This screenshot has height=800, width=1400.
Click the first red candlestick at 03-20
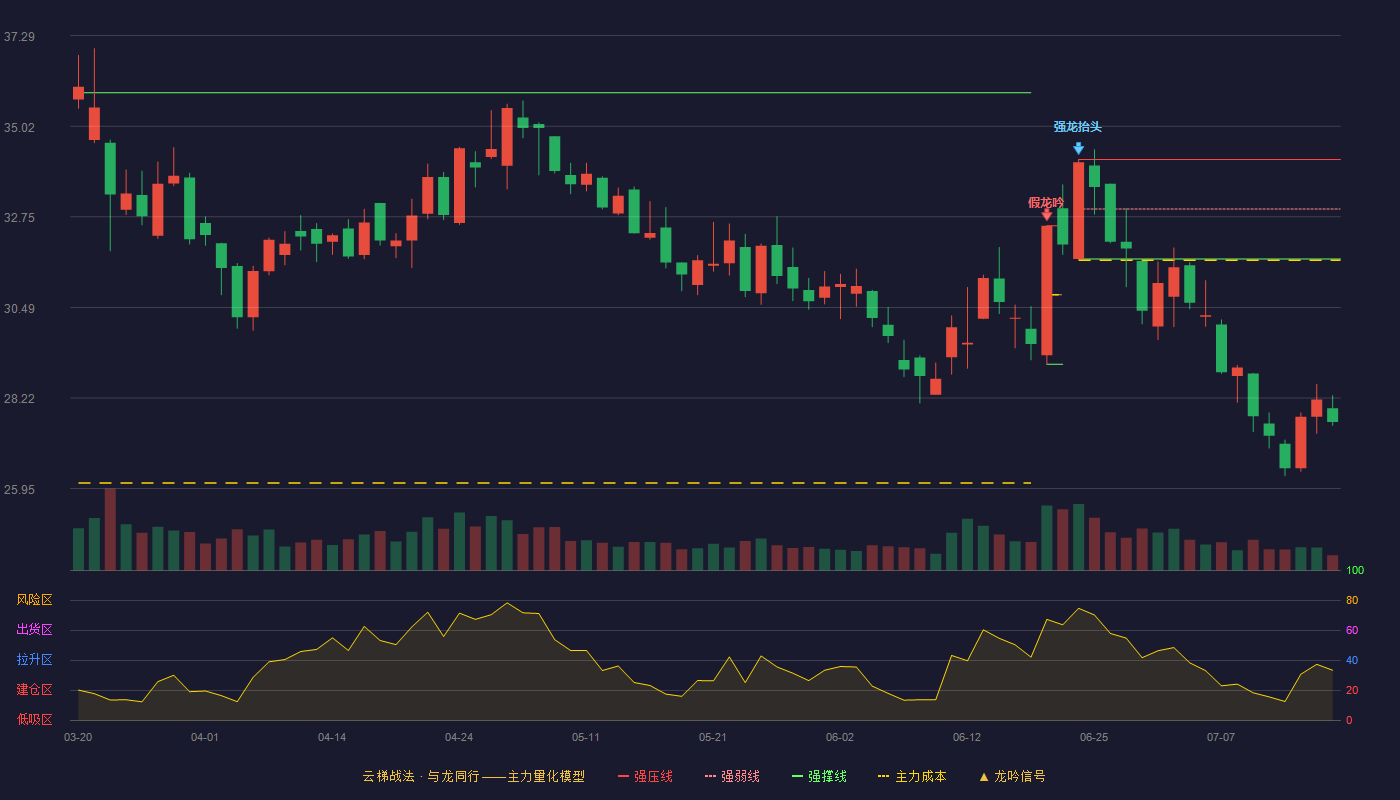[78, 92]
